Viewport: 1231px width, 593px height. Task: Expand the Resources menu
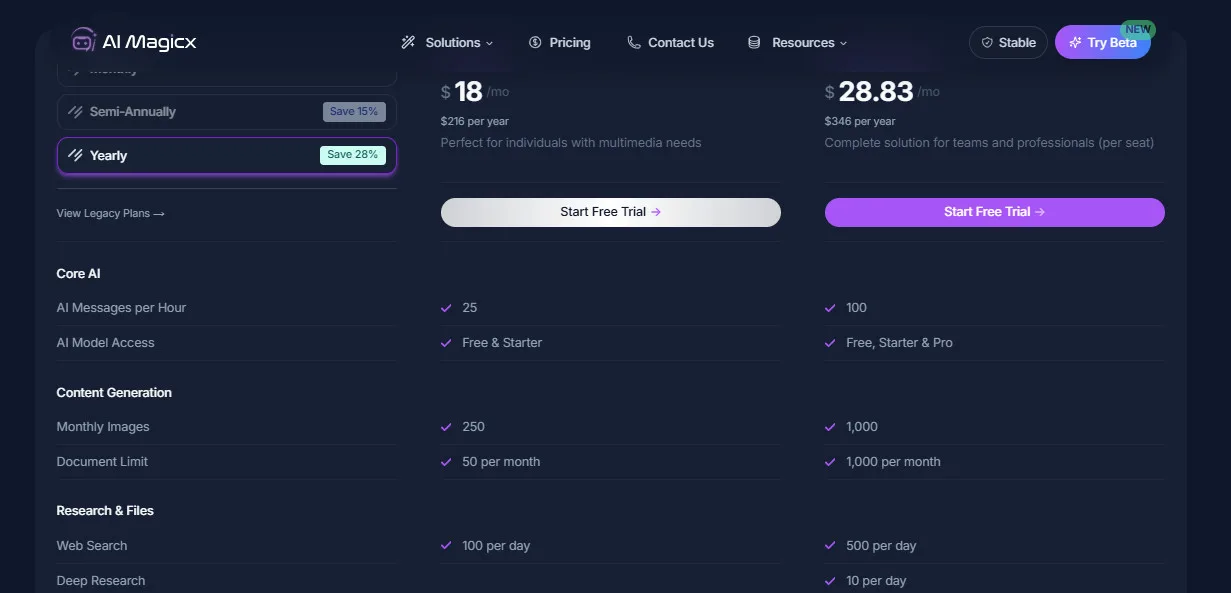[802, 42]
